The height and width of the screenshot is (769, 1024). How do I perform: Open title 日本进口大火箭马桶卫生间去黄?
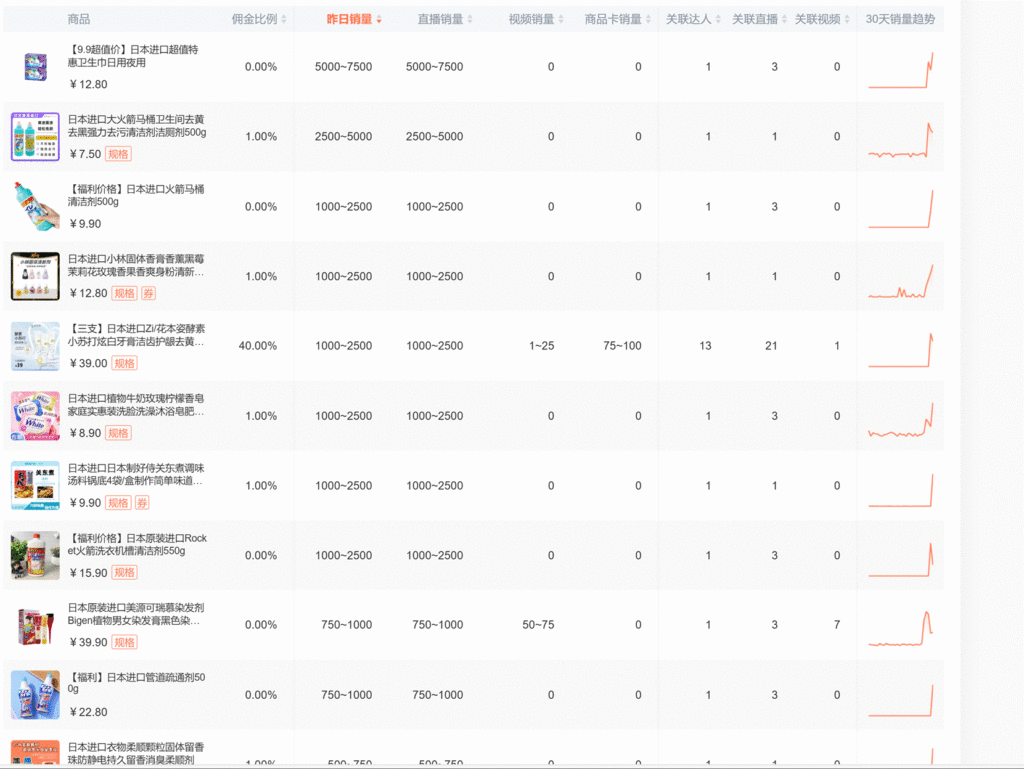click(x=137, y=126)
